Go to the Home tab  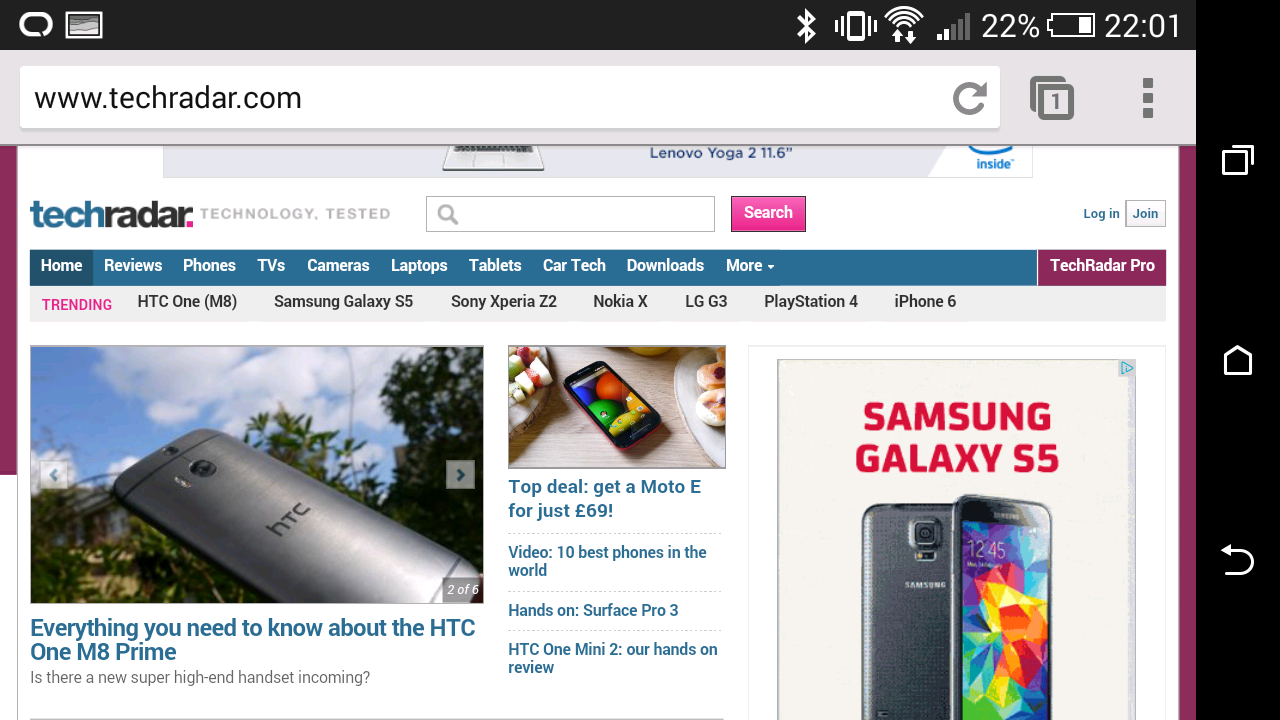tap(61, 266)
